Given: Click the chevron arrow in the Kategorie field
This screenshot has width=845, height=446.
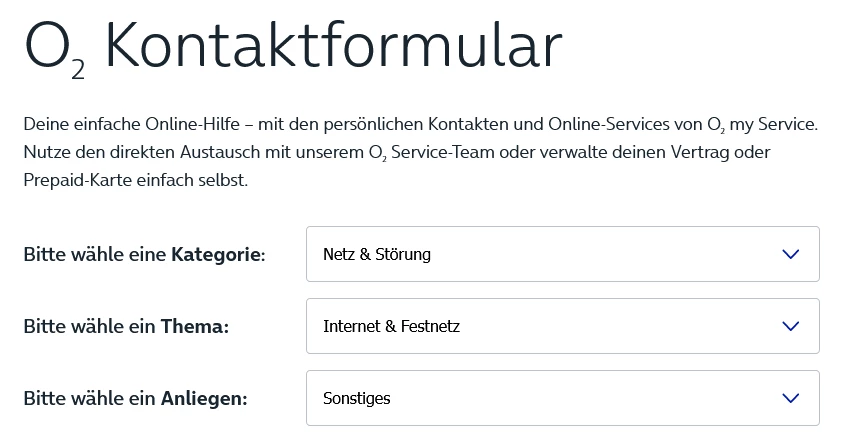Looking at the screenshot, I should click(791, 254).
